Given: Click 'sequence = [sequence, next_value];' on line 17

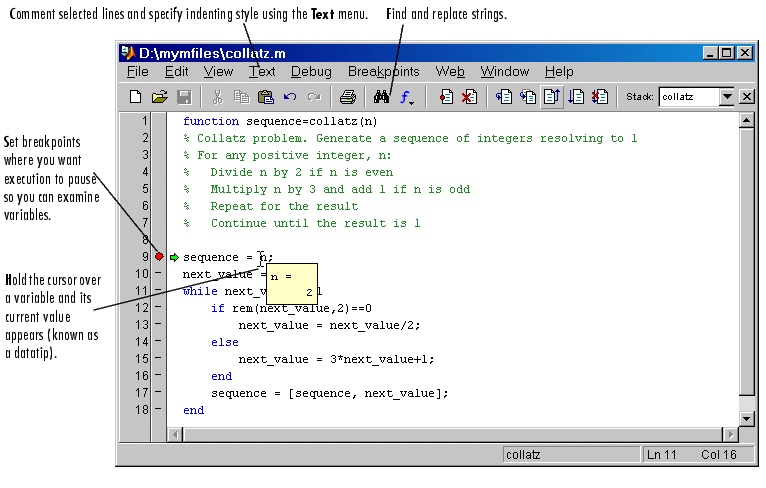Looking at the screenshot, I should 329,393.
